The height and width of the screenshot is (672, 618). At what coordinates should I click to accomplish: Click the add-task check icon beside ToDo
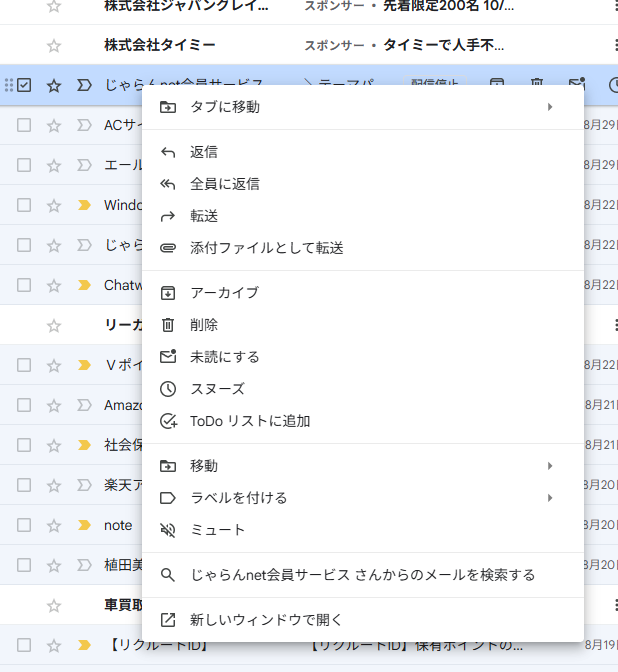(168, 421)
